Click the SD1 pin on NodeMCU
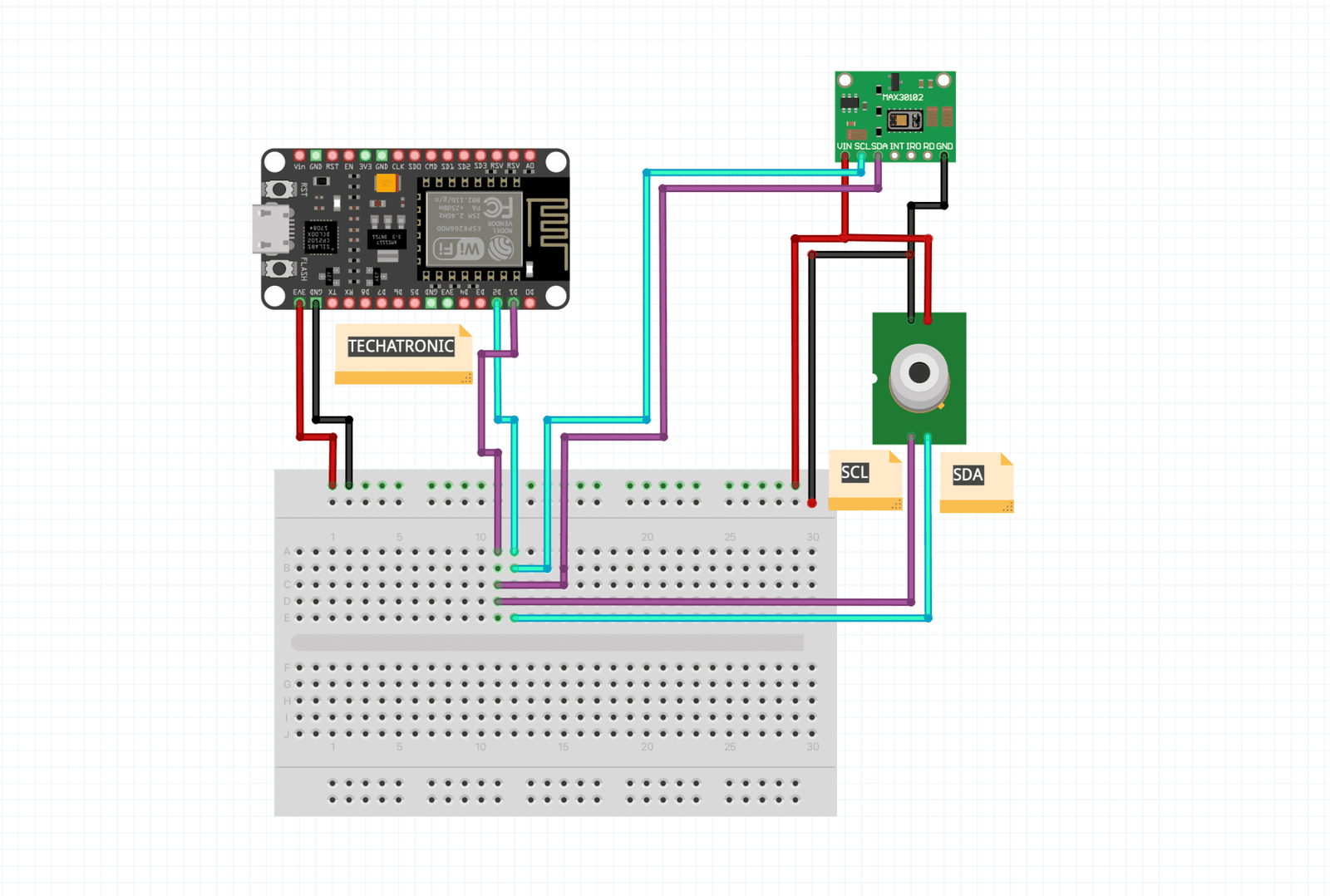 point(447,155)
